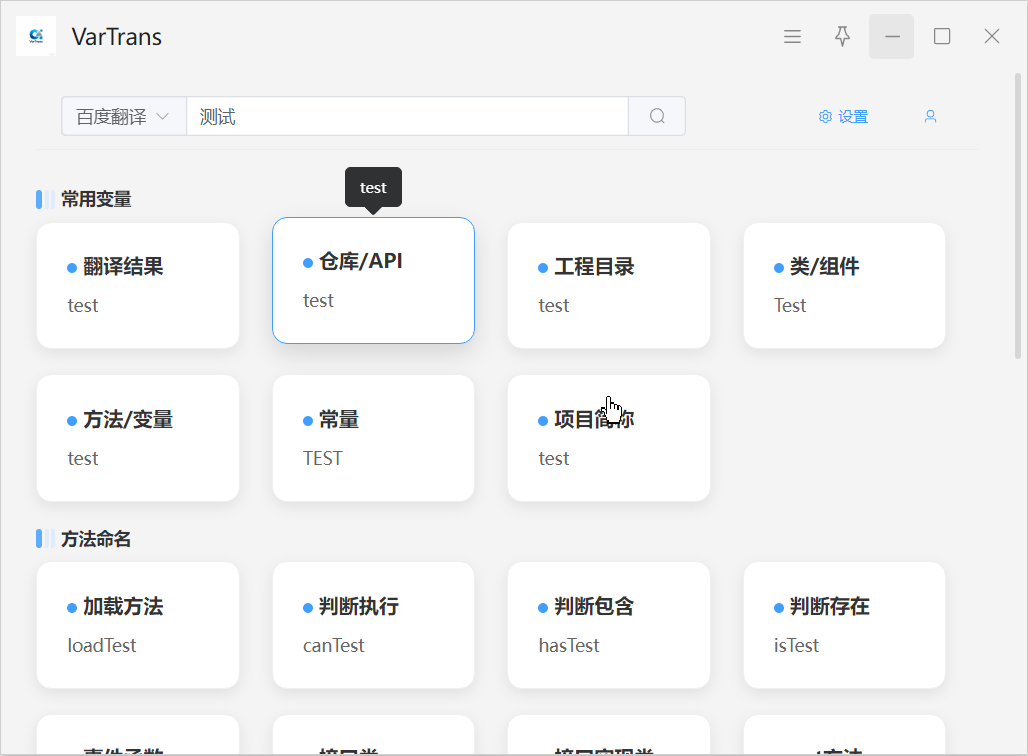Copy the 加载方法 loadTest result
Image resolution: width=1028 pixels, height=756 pixels.
pos(138,625)
